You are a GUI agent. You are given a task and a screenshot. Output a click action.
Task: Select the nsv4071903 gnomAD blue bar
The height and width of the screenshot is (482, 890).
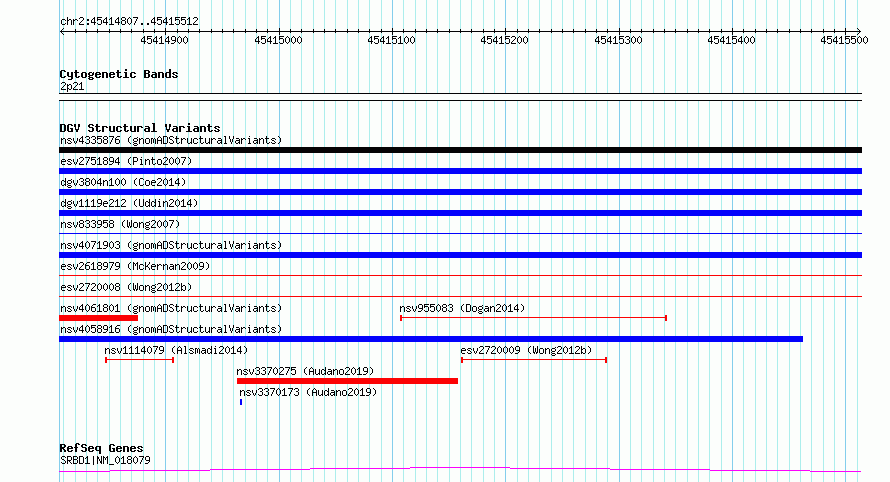460,255
